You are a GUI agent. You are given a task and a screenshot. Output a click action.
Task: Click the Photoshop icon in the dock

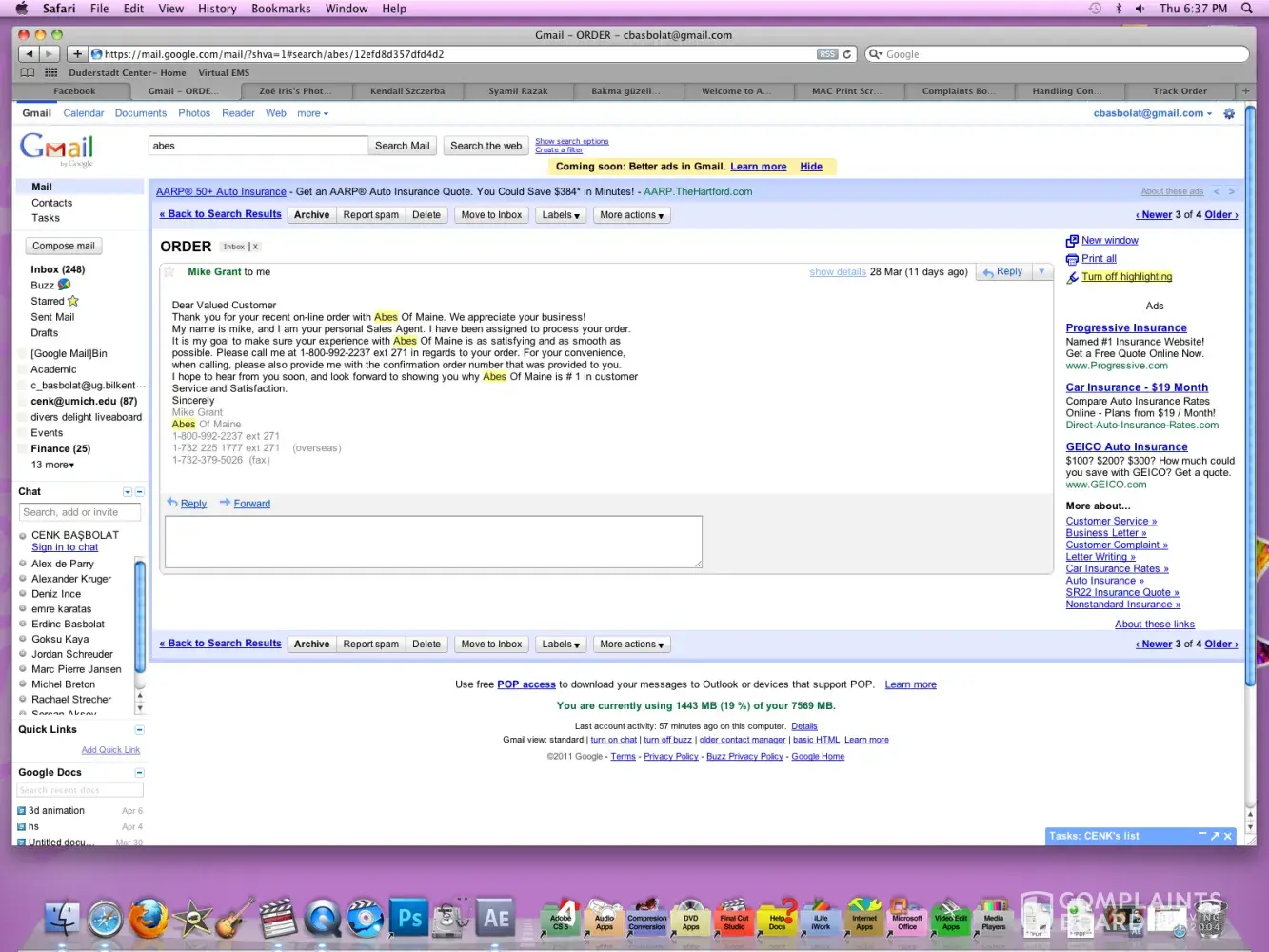[x=409, y=918]
